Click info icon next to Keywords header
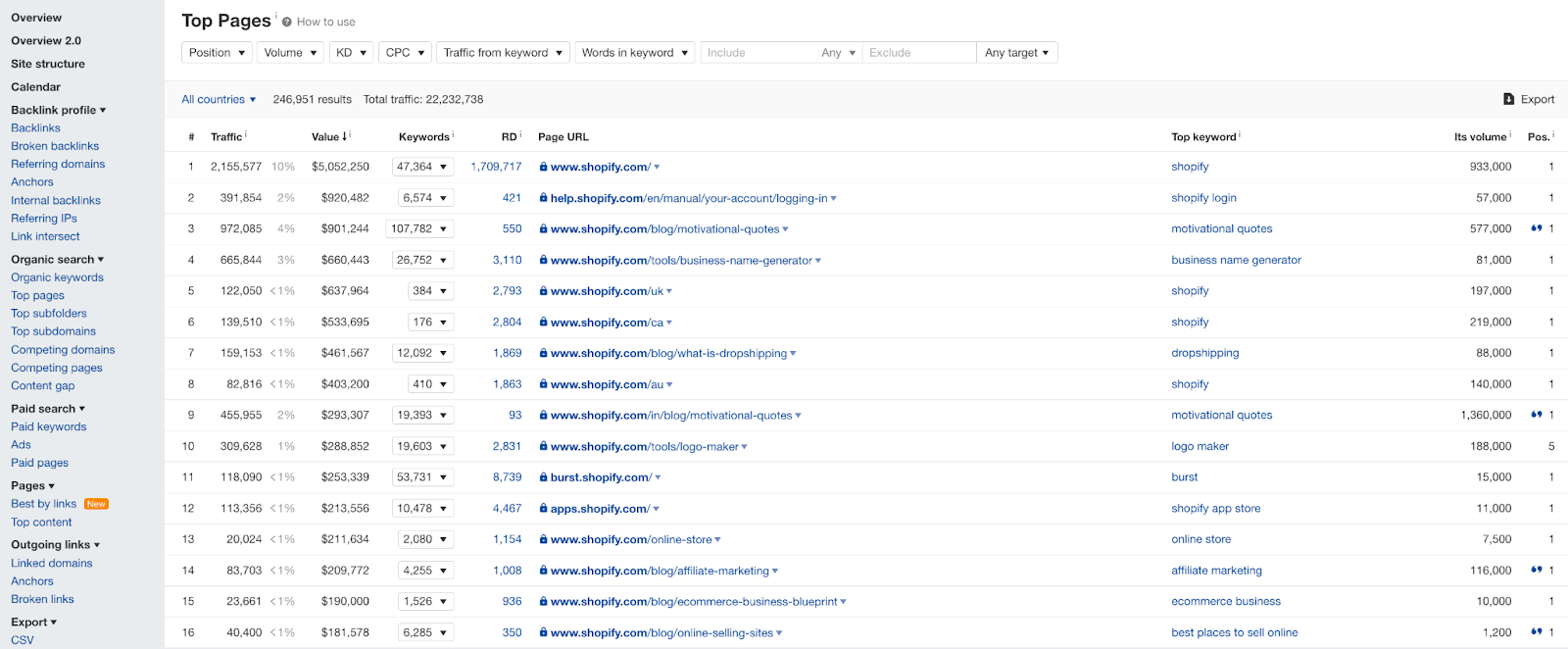 [x=453, y=134]
